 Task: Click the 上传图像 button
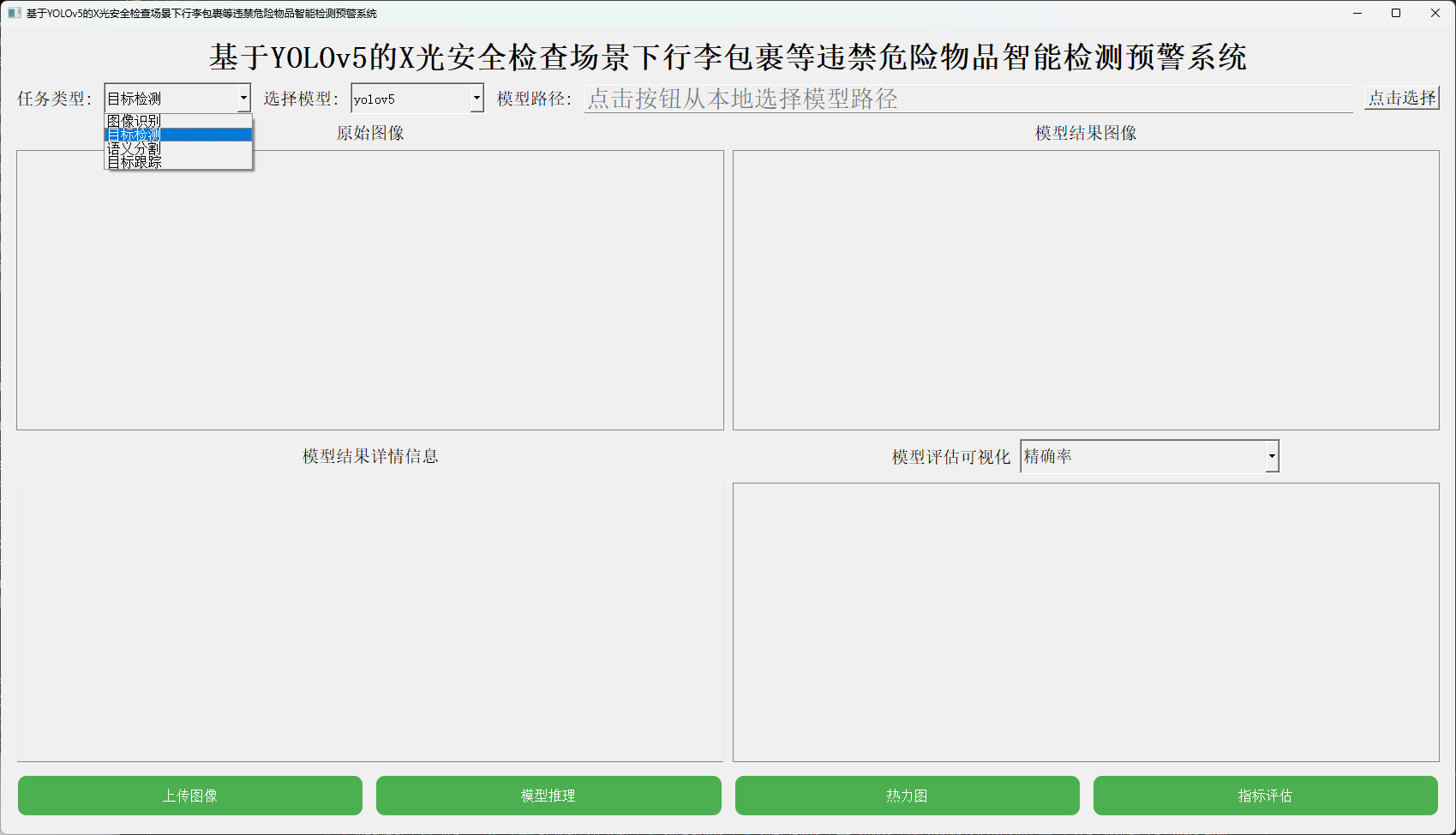tap(190, 796)
